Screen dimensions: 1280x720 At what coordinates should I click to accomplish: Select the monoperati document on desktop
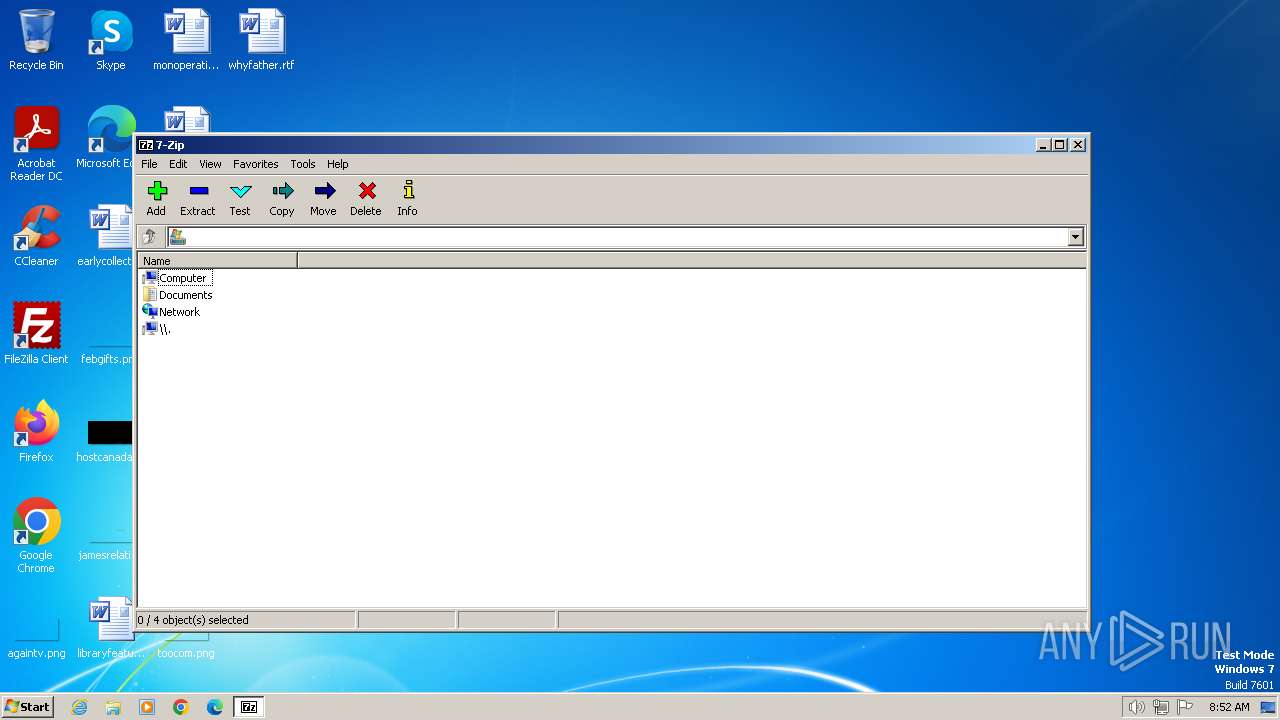186,41
